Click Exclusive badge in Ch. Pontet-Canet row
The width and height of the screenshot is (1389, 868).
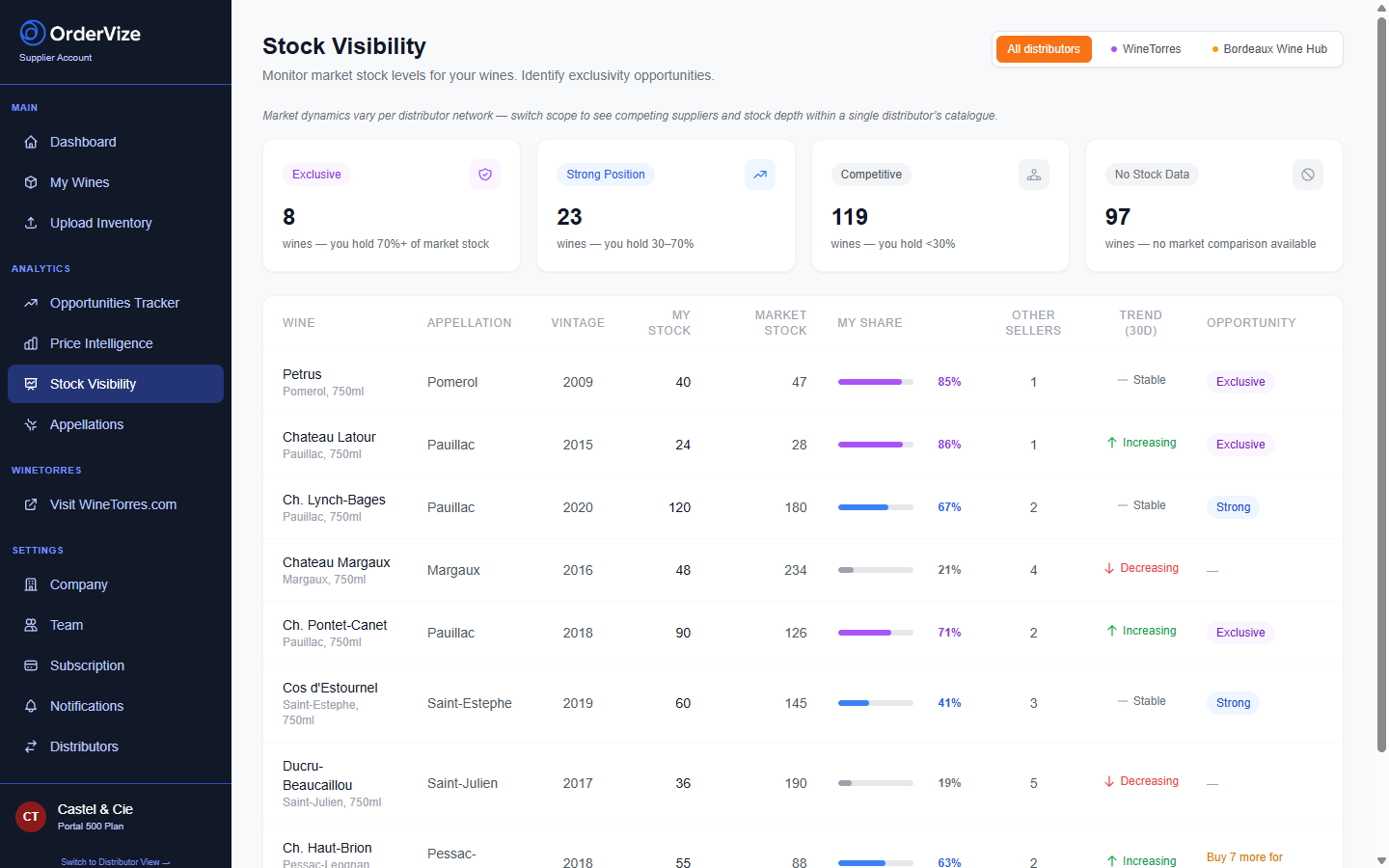(x=1240, y=633)
